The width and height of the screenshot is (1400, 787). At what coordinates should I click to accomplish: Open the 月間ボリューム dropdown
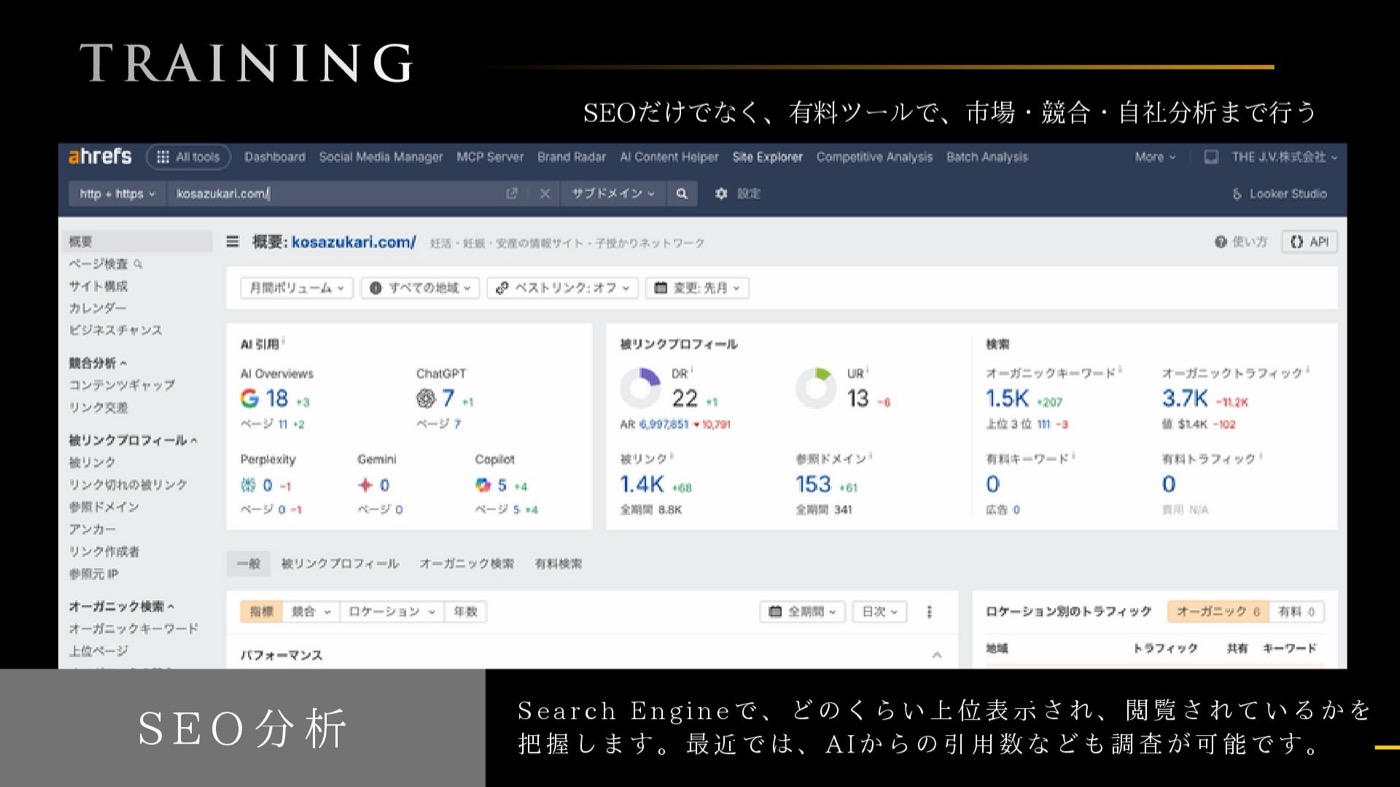(x=297, y=288)
